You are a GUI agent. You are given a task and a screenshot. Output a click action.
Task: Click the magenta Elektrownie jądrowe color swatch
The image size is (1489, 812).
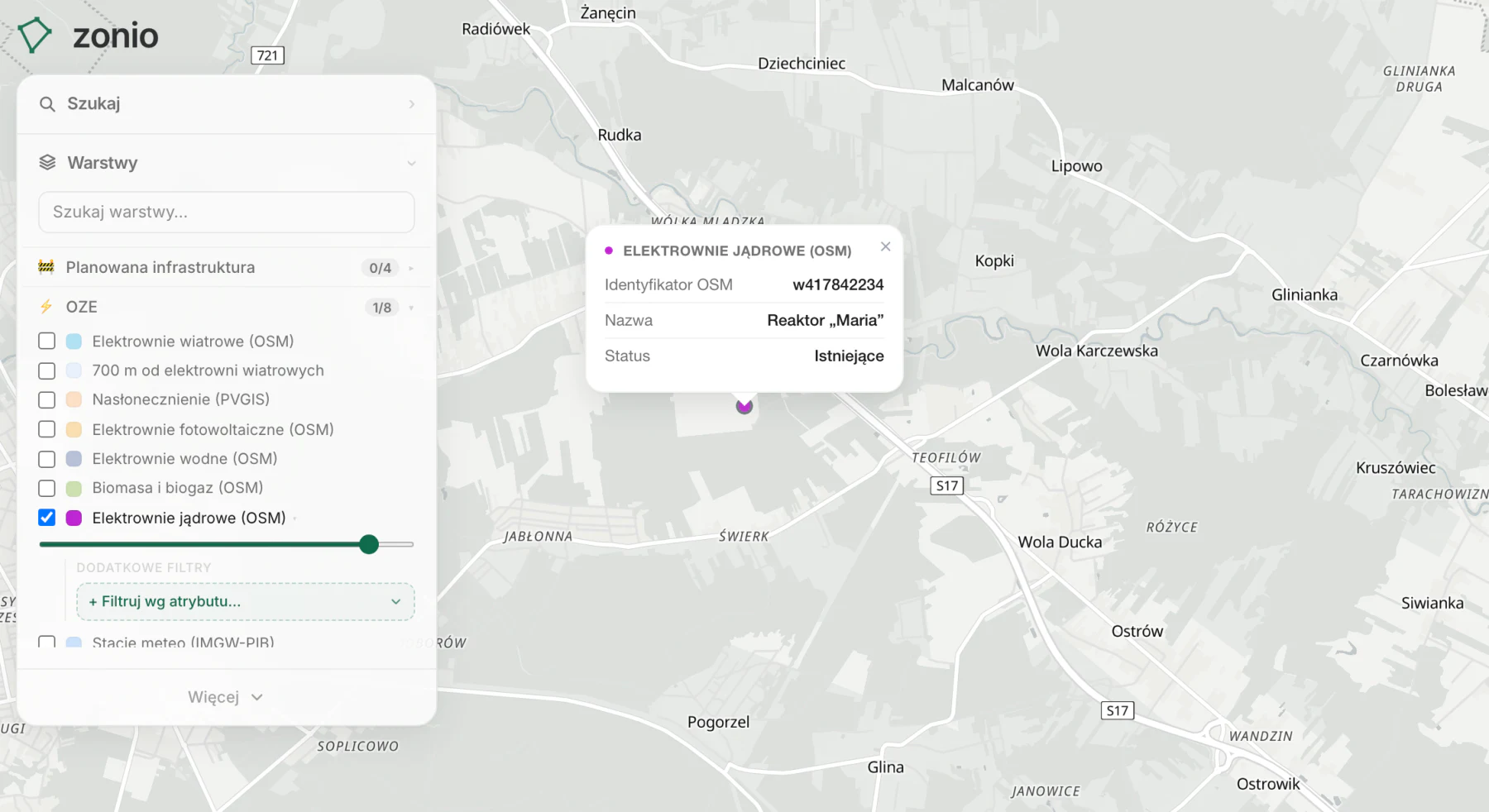click(74, 518)
